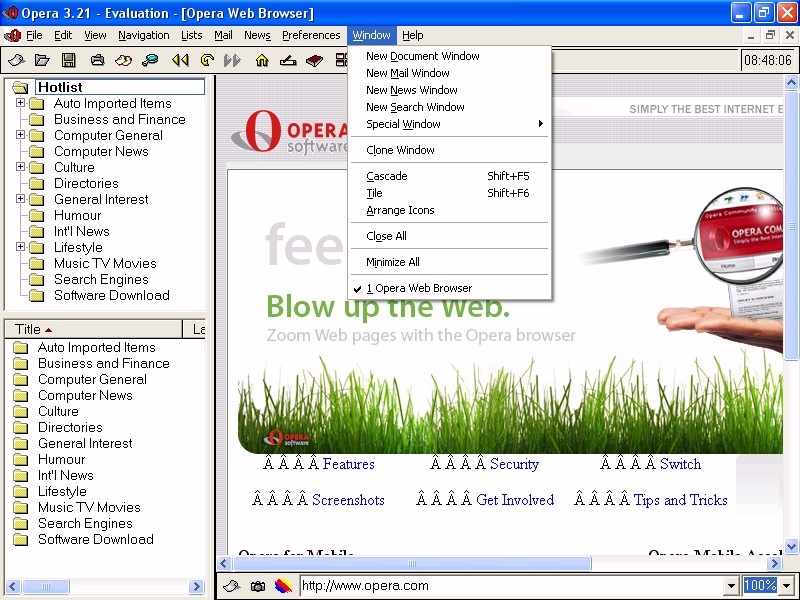Reload the page with the curved arrow icon

(207, 60)
